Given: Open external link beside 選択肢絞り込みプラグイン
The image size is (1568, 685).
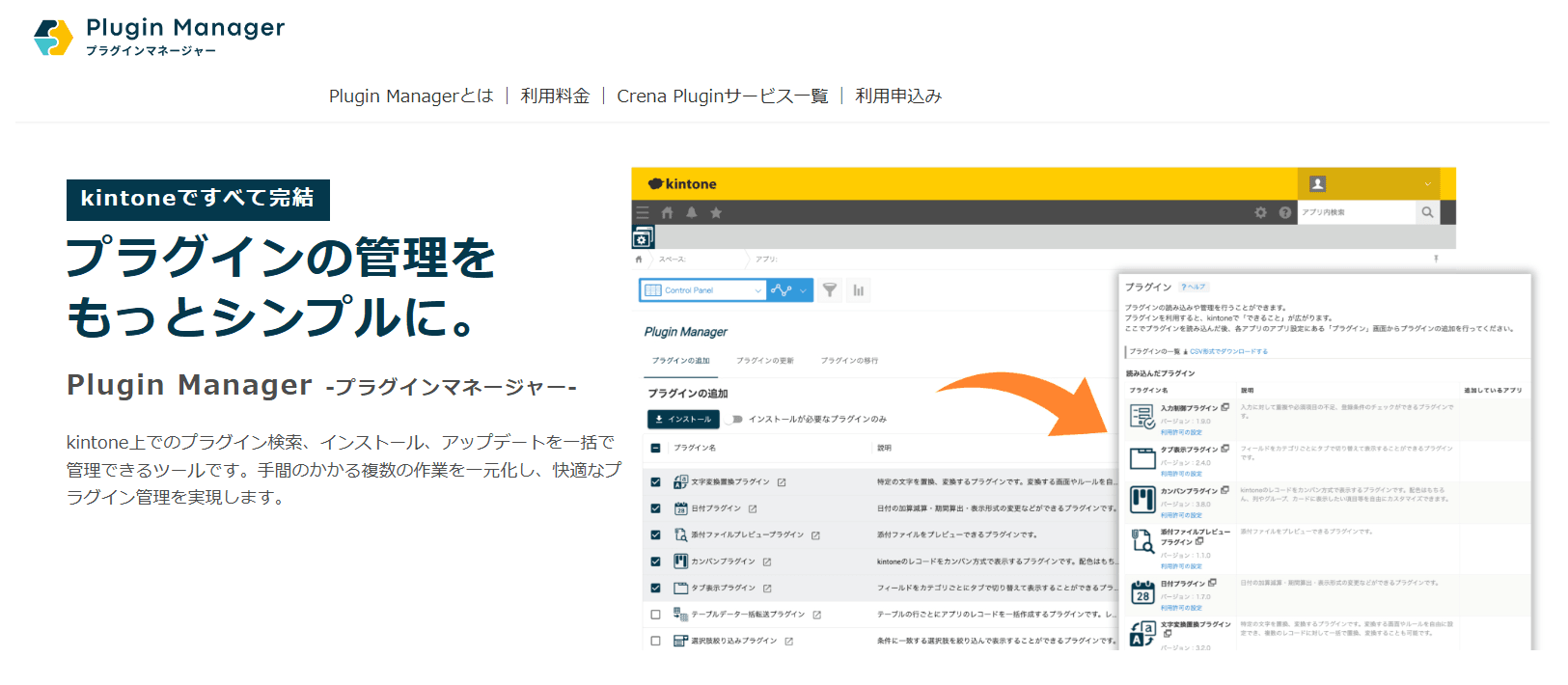Looking at the screenshot, I should [788, 642].
